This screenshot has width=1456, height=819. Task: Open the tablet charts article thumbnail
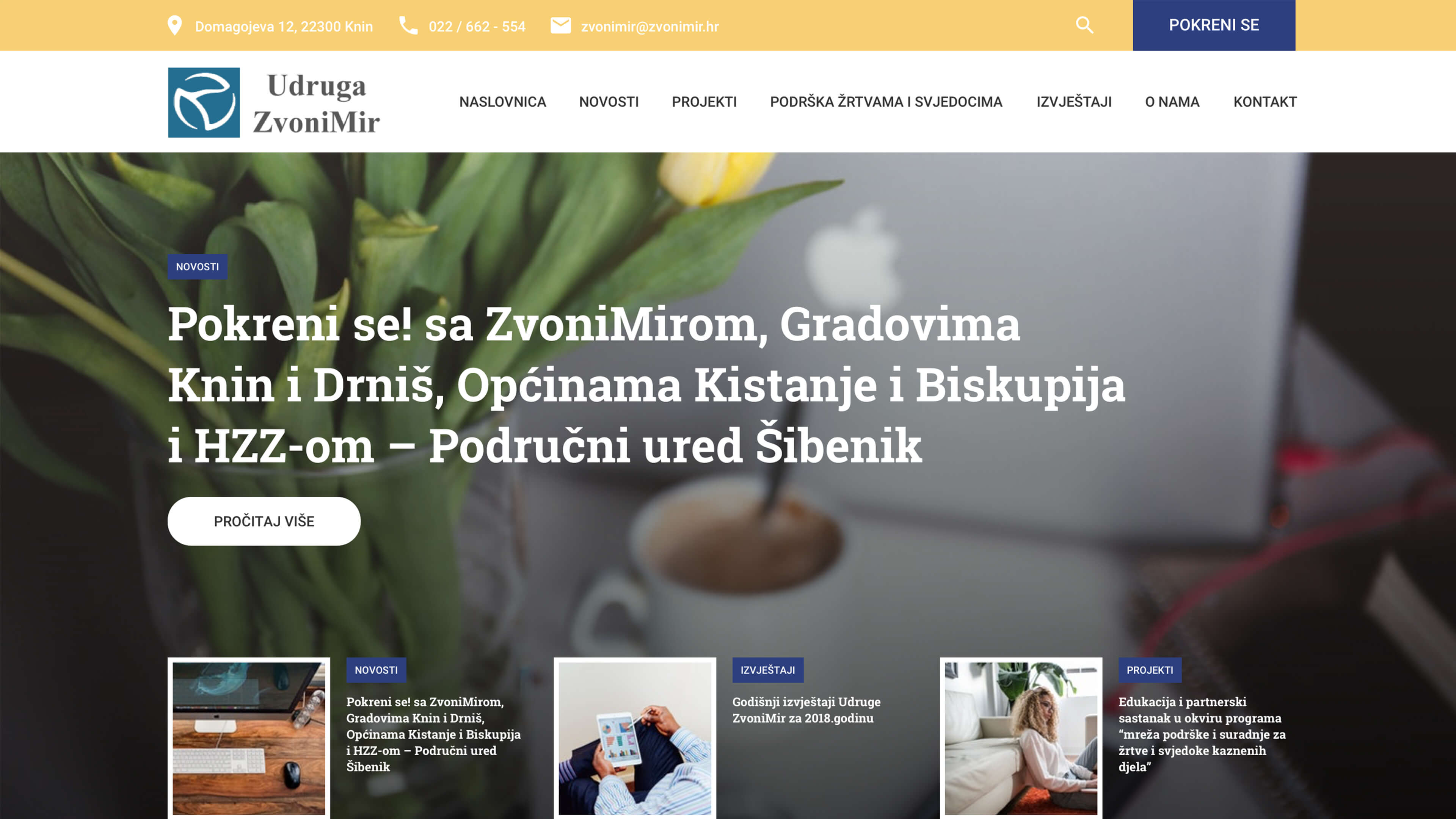[635, 737]
